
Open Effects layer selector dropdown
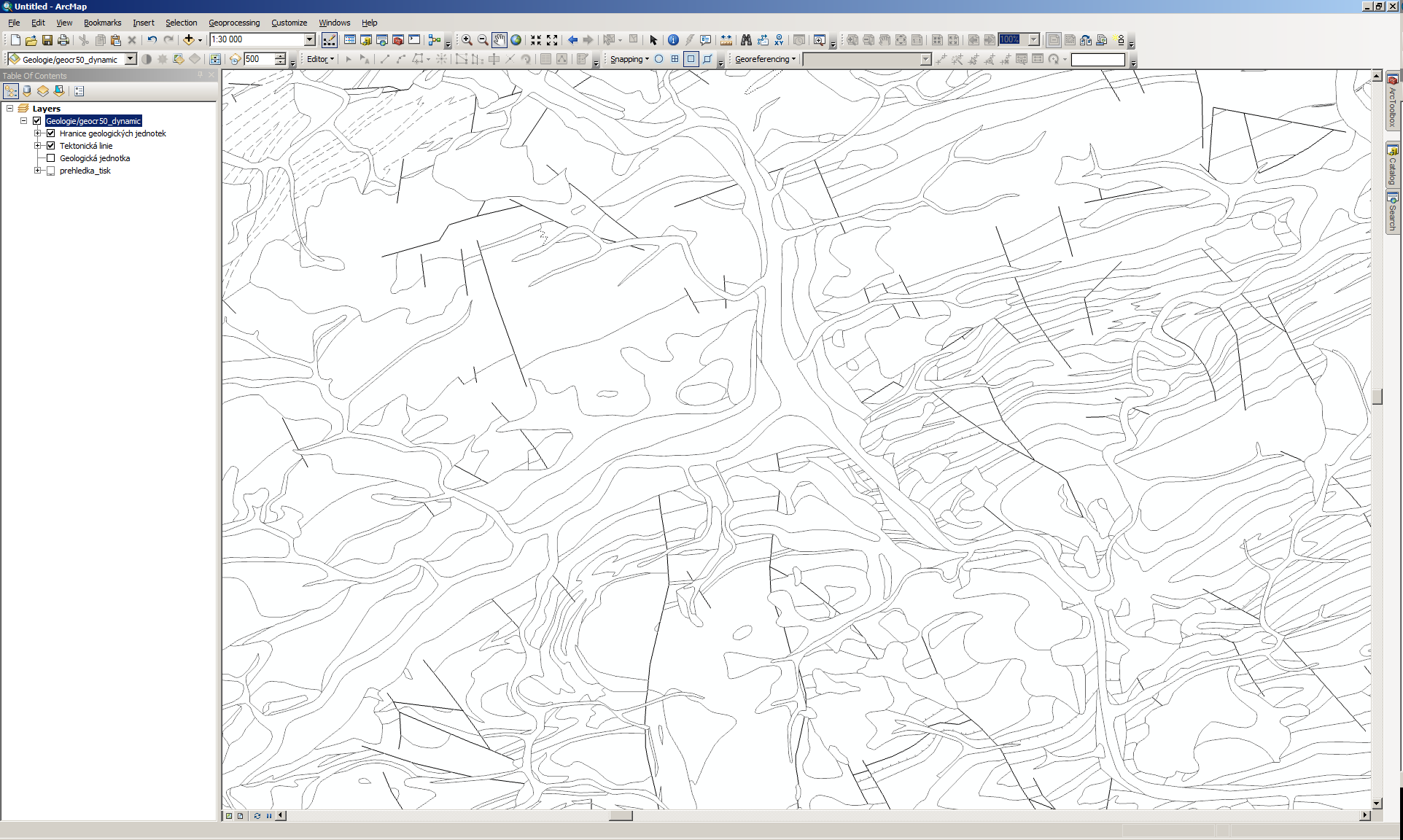coord(131,59)
